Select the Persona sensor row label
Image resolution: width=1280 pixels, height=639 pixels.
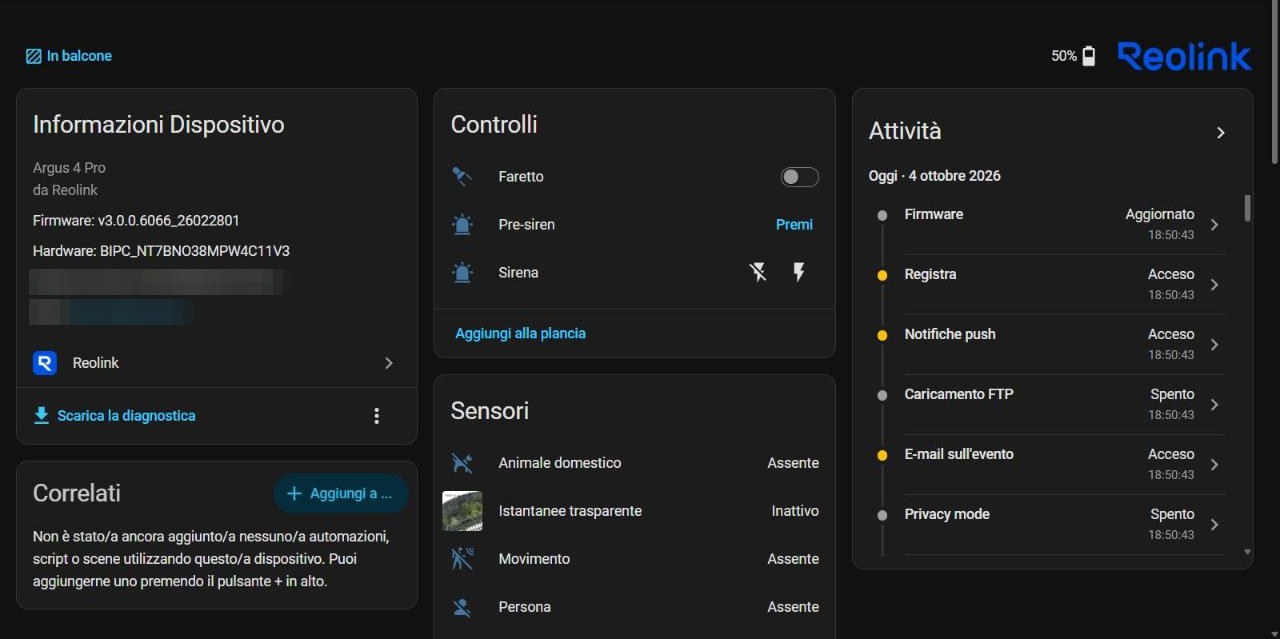click(x=524, y=607)
